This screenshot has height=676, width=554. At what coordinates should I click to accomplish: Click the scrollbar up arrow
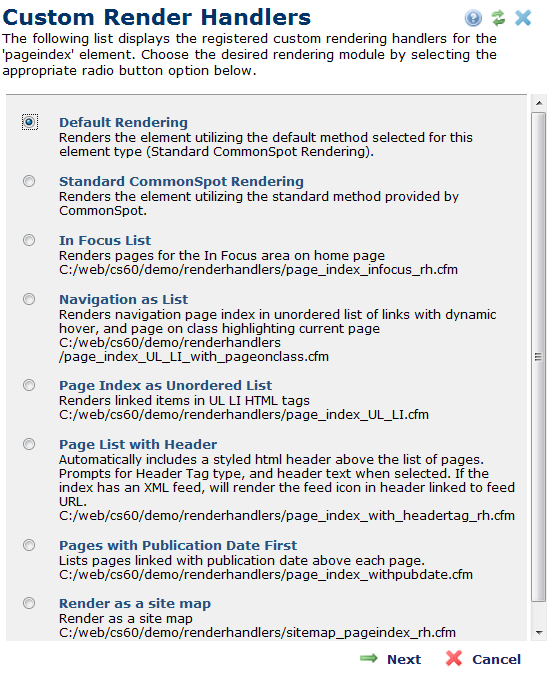pos(539,103)
